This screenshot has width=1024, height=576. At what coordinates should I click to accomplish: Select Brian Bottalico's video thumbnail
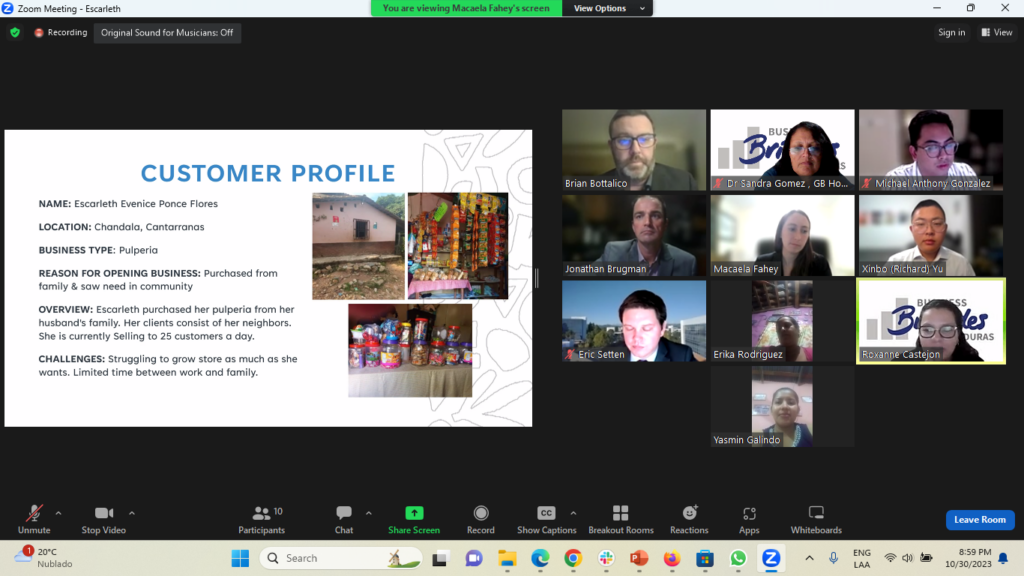pos(634,149)
